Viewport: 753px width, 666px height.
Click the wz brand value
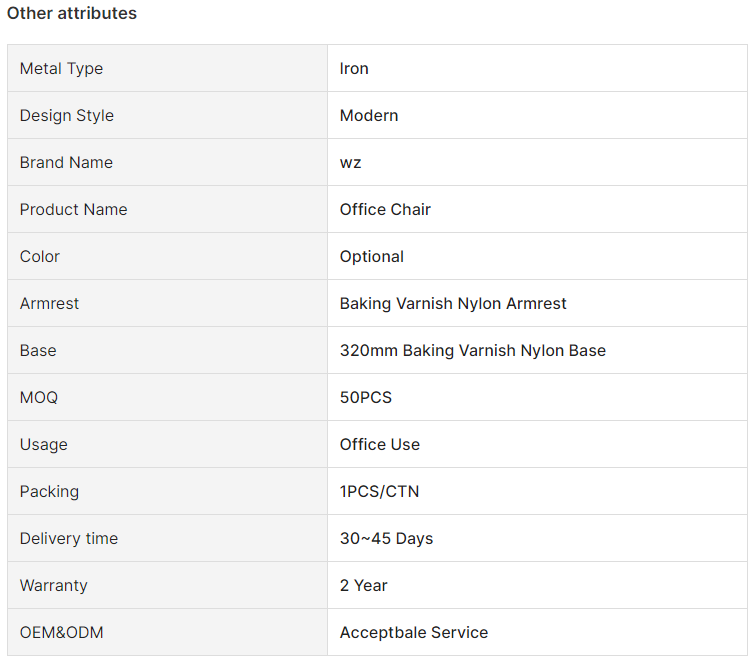[350, 163]
